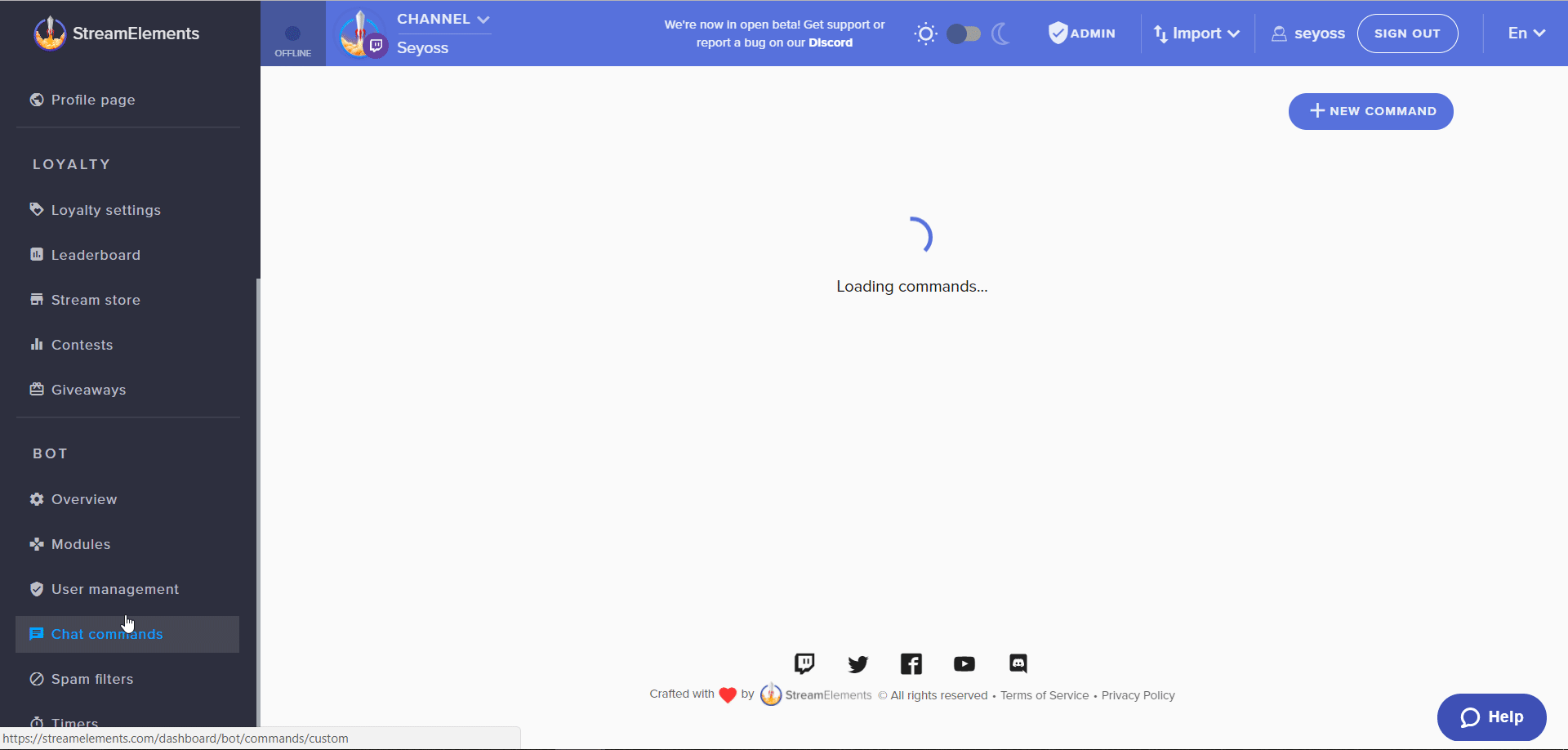Image resolution: width=1568 pixels, height=750 pixels.
Task: Click the user silhouette icon beside seyoss
Action: (1280, 33)
